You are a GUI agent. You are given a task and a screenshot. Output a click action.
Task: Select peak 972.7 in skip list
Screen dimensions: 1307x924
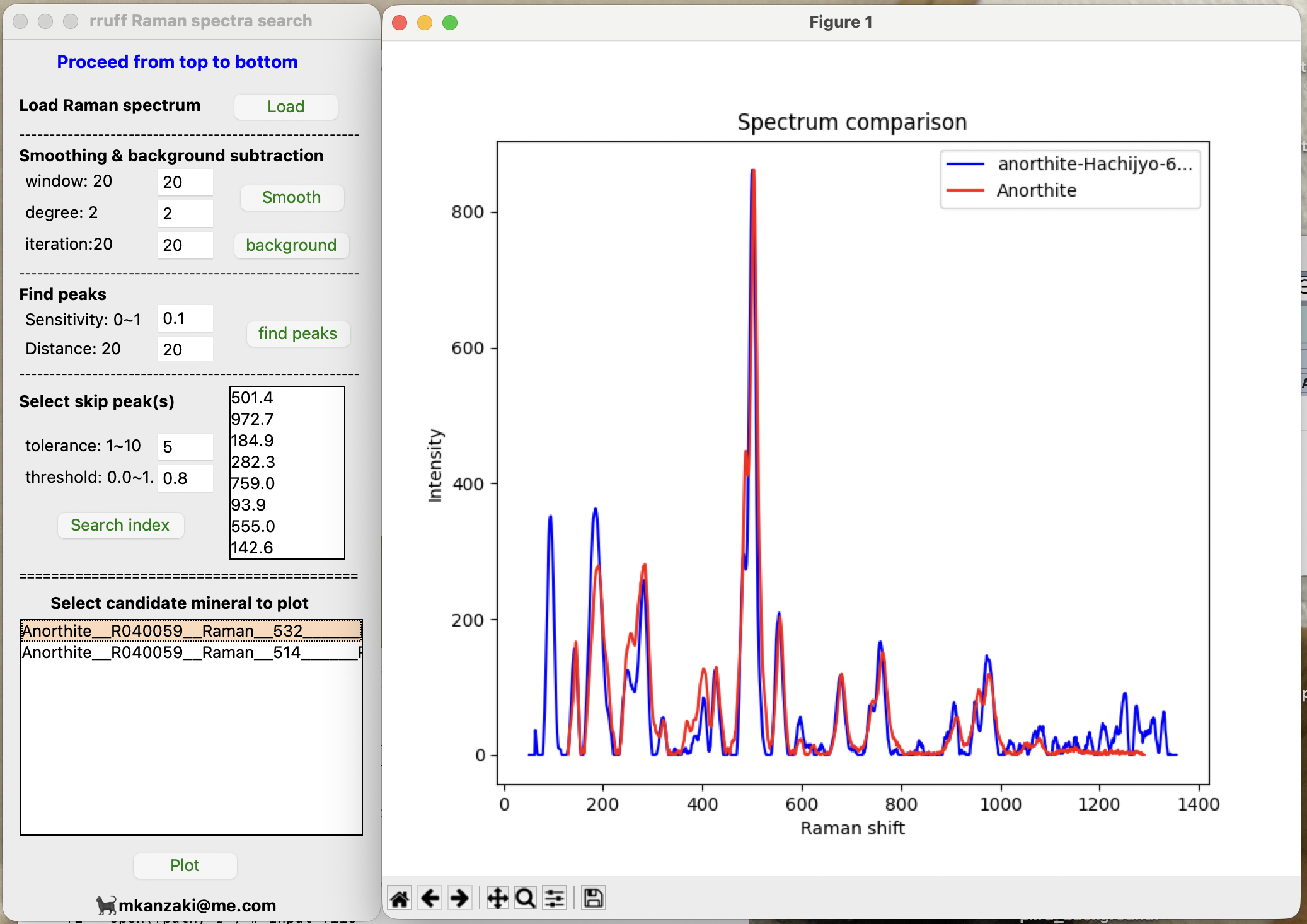253,419
